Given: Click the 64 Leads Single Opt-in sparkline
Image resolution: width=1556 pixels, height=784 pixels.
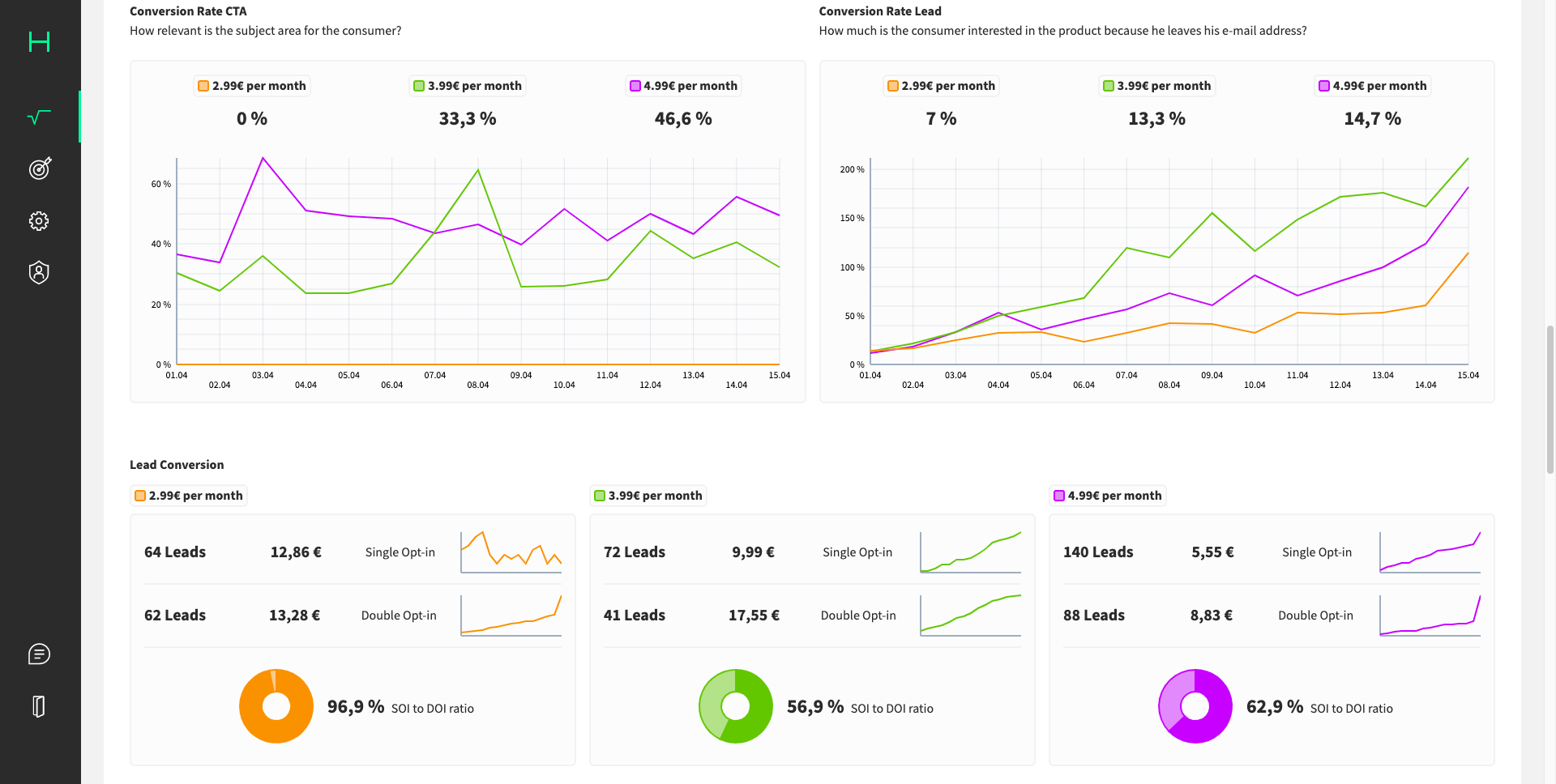Looking at the screenshot, I should 511,552.
